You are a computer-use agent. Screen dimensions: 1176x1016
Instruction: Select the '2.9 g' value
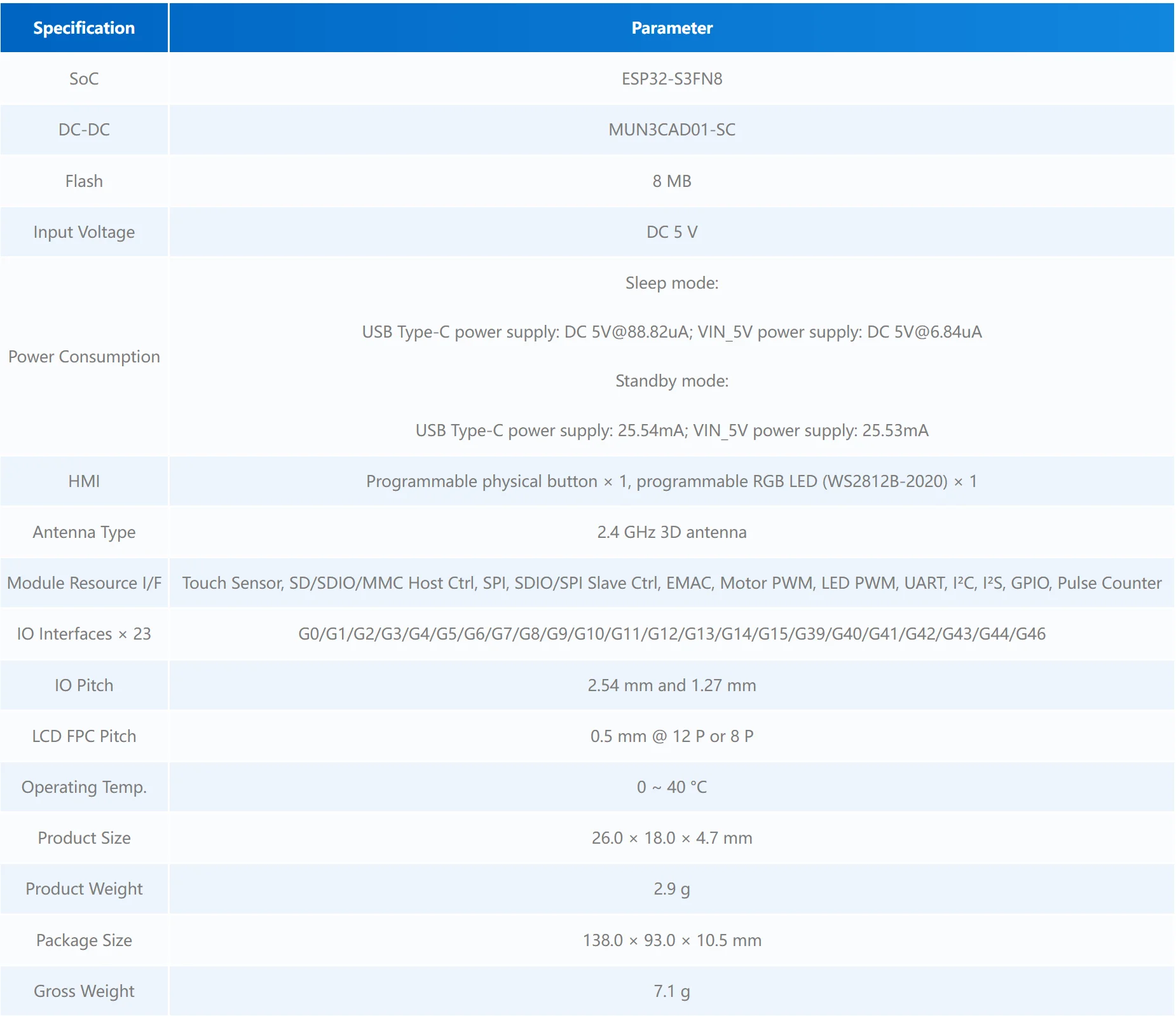[672, 889]
